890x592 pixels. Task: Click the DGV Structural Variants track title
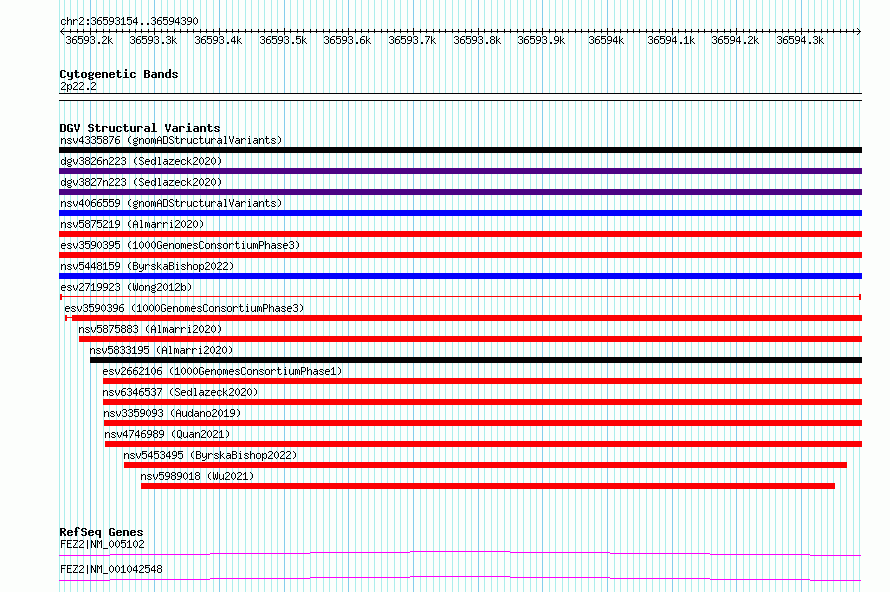coord(140,128)
